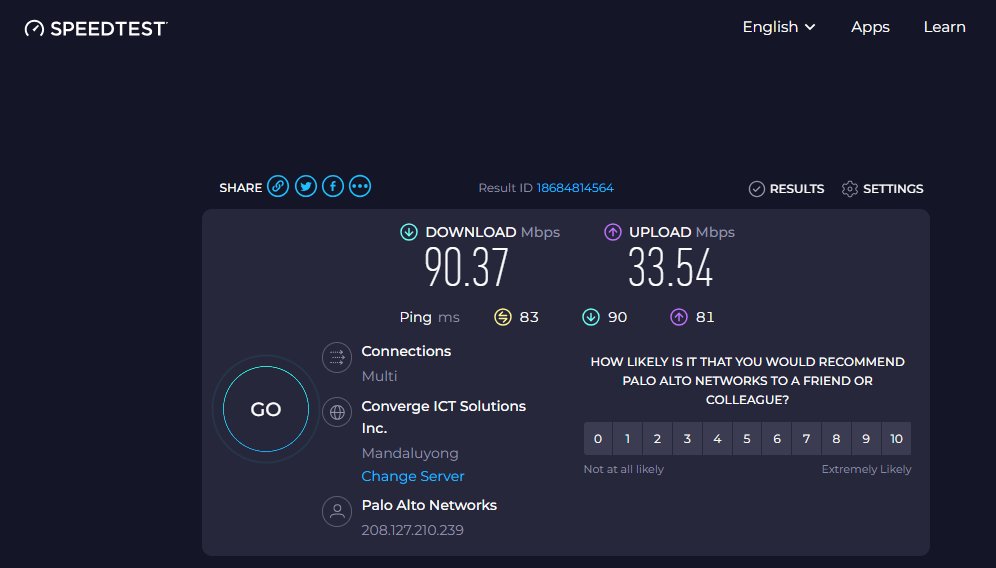Viewport: 996px width, 568px height.
Task: Rate recommendation as 2
Action: 657,438
